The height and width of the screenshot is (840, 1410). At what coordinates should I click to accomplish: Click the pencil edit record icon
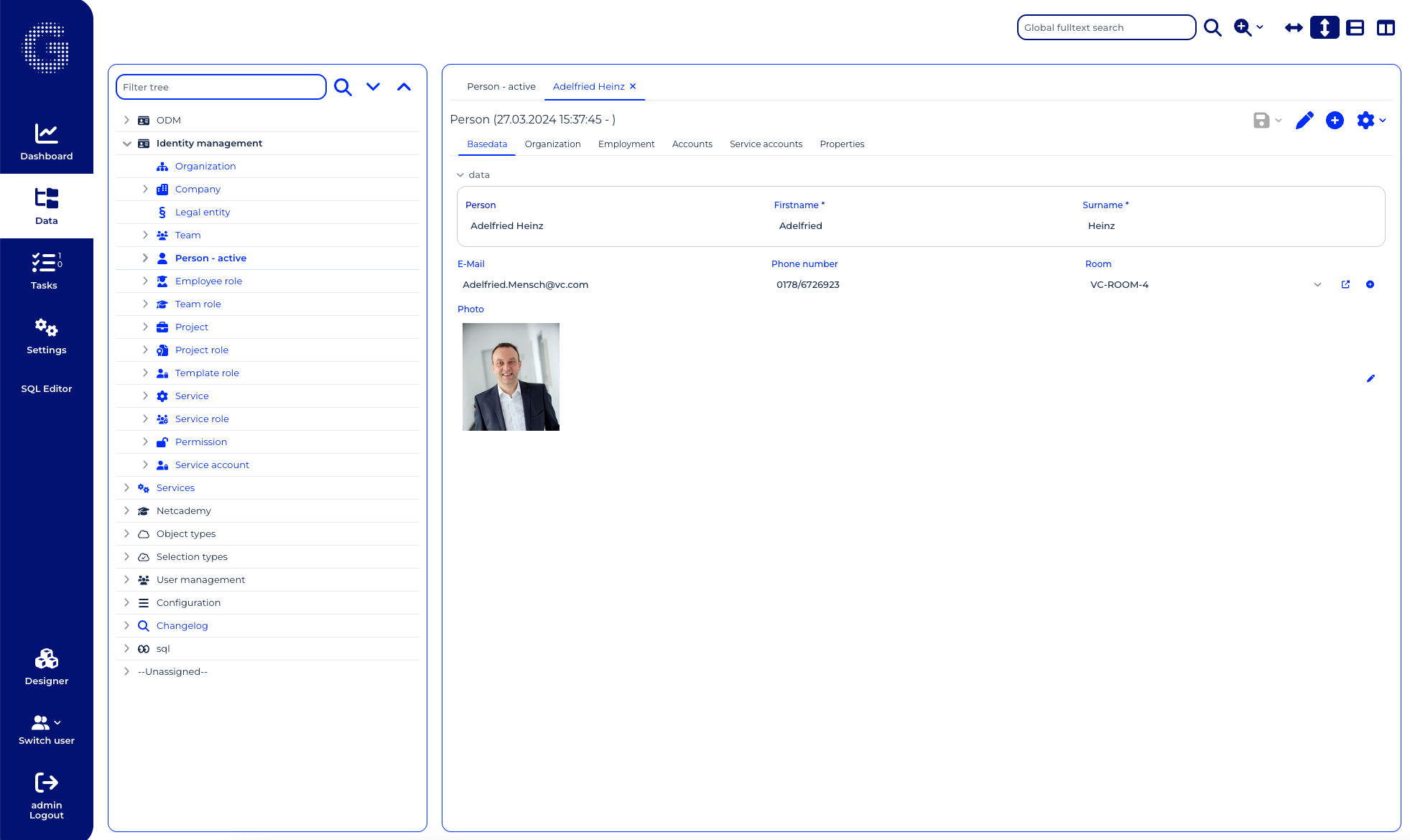pyautogui.click(x=1304, y=121)
